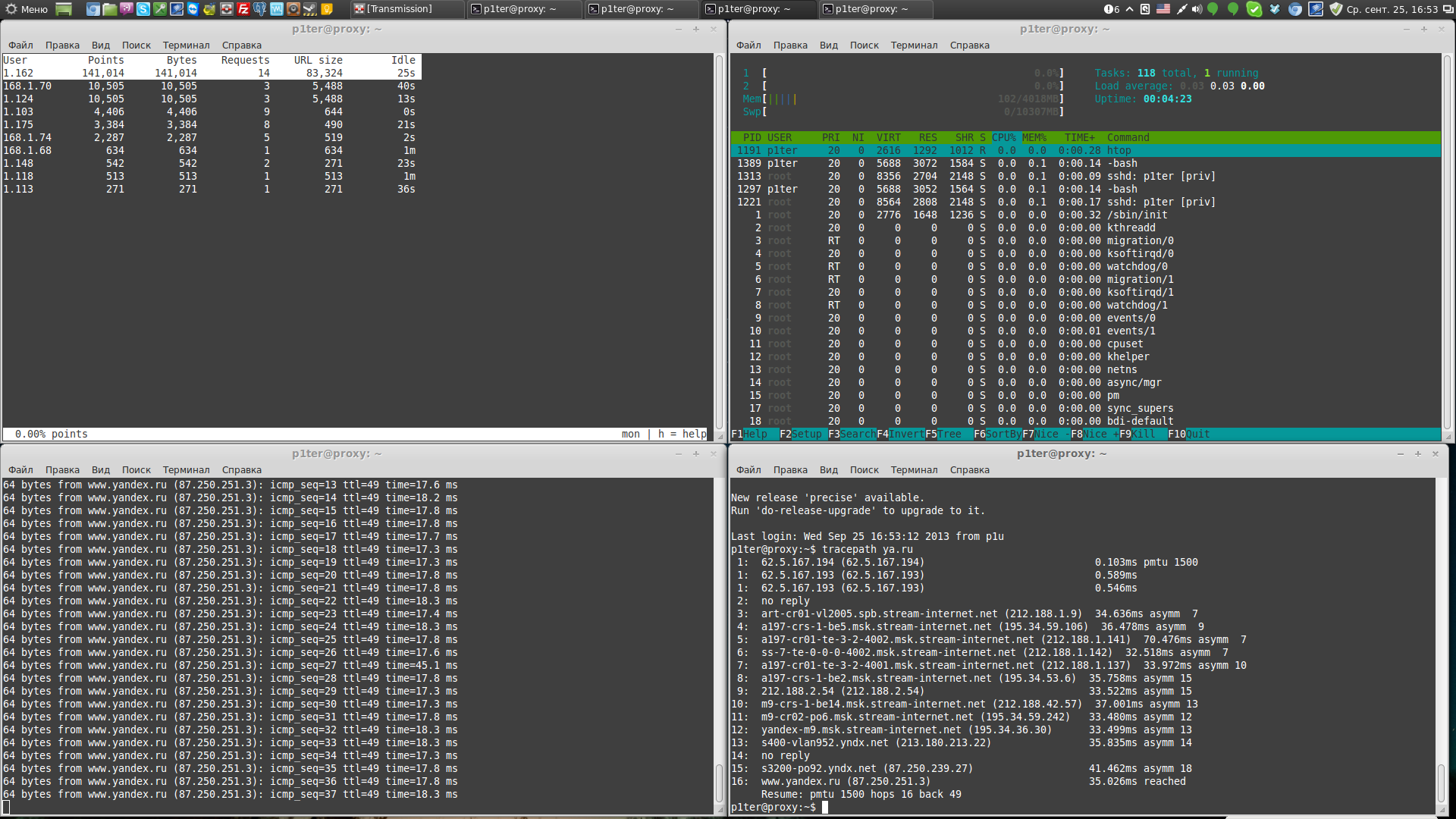The image size is (1456, 819).
Task: Open F6 SortBy options in htop
Action: point(1003,434)
